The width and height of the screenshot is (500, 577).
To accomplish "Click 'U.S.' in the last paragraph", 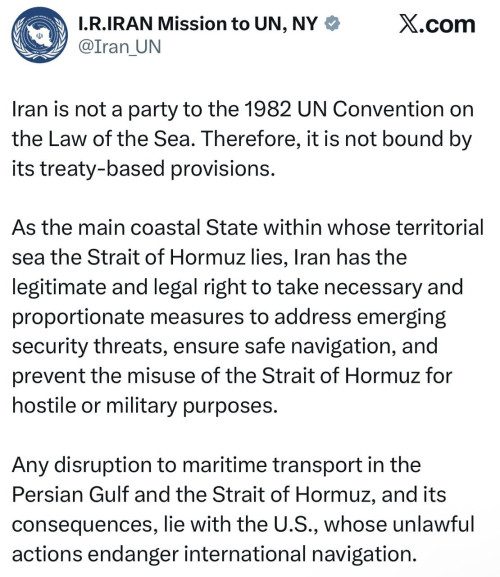I will (x=296, y=524).
